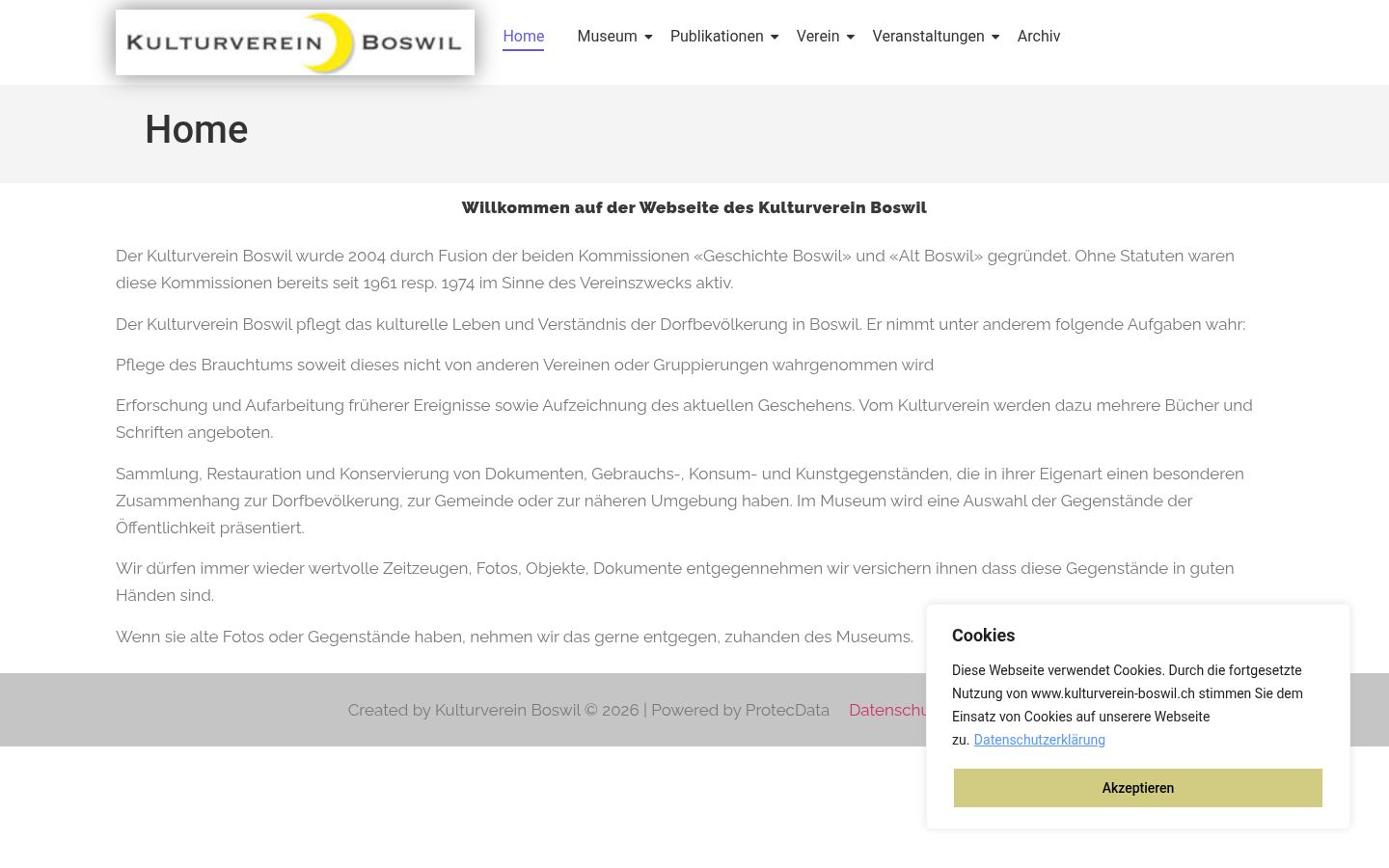Open the Veranstaltungen menu item
This screenshot has height=868, width=1389.
pos(928,37)
